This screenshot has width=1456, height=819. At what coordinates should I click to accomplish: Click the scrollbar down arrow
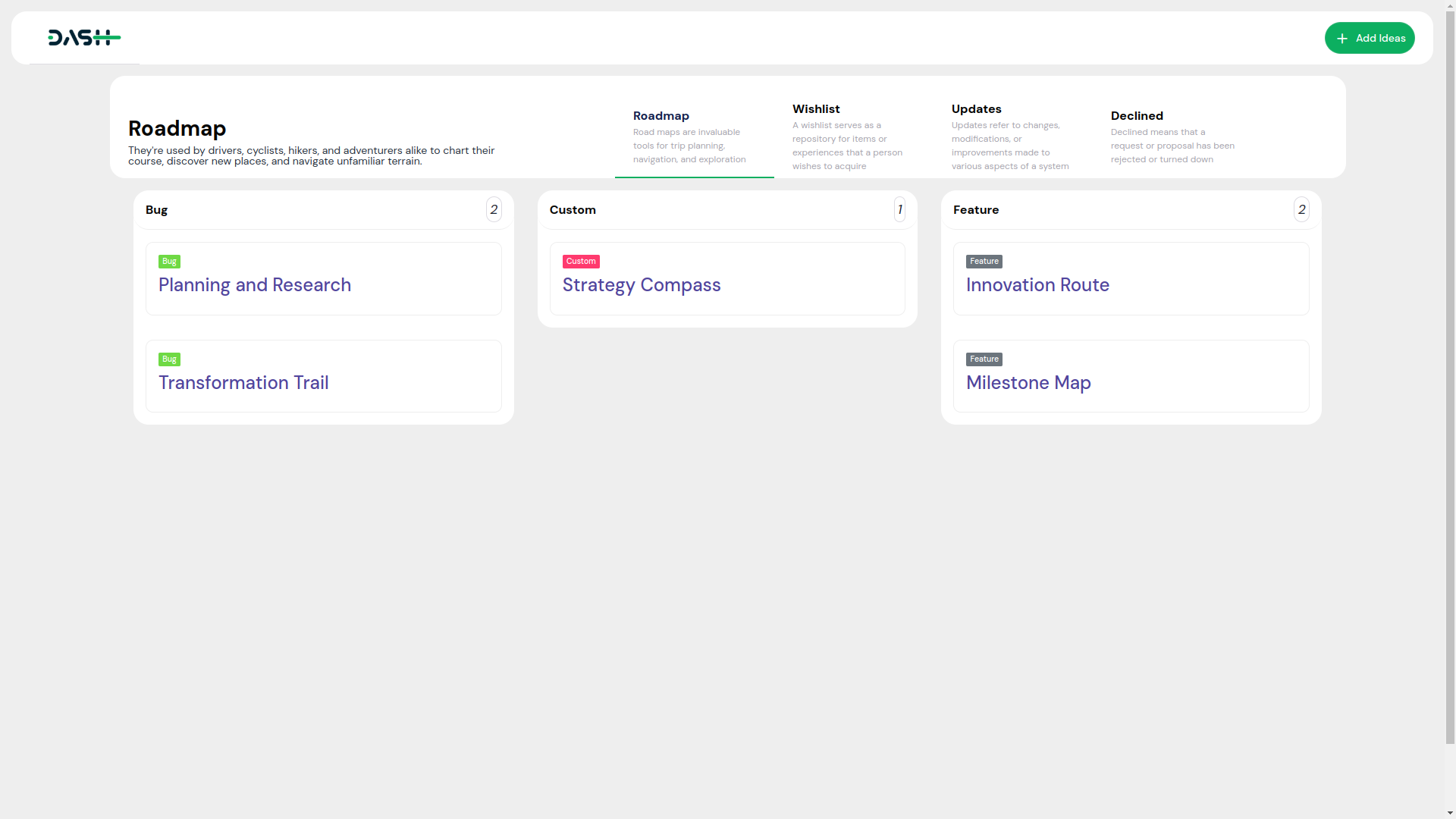pyautogui.click(x=1450, y=813)
